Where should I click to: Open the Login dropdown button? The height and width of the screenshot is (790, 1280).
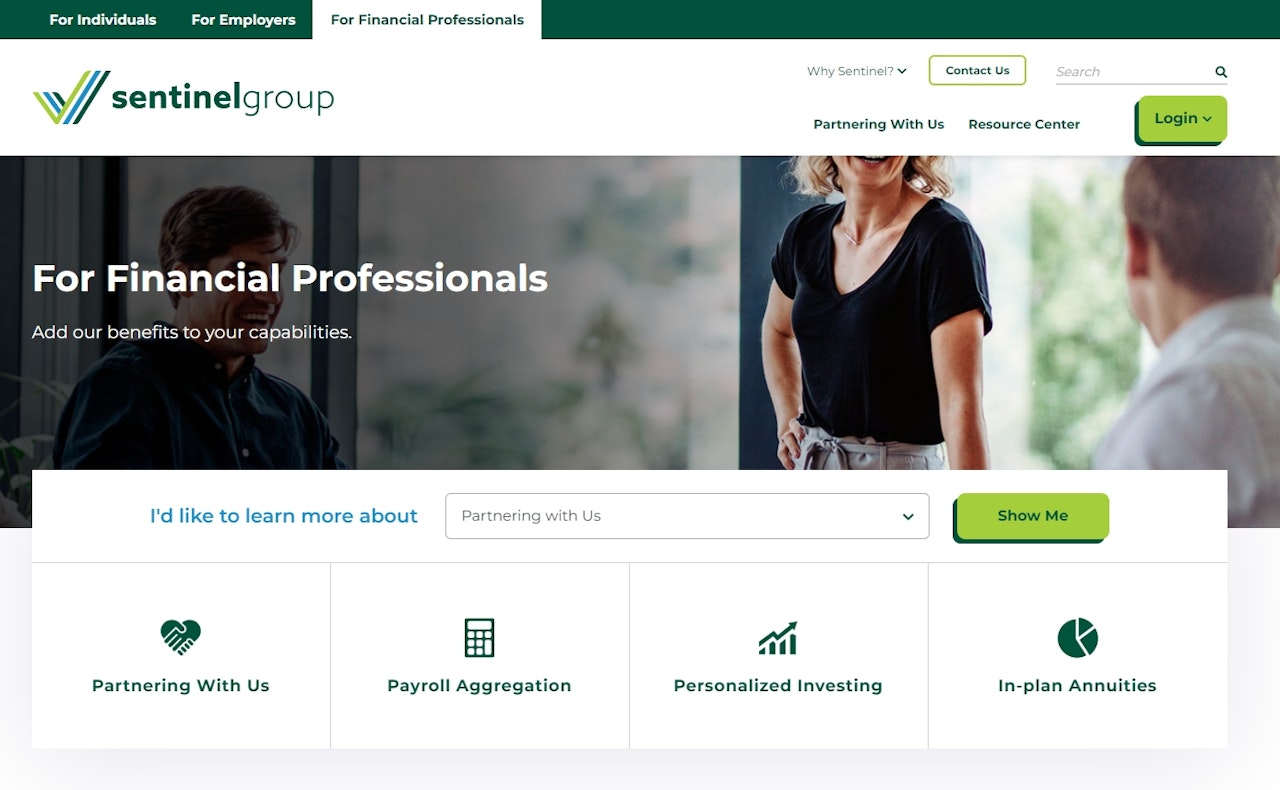pos(1183,119)
